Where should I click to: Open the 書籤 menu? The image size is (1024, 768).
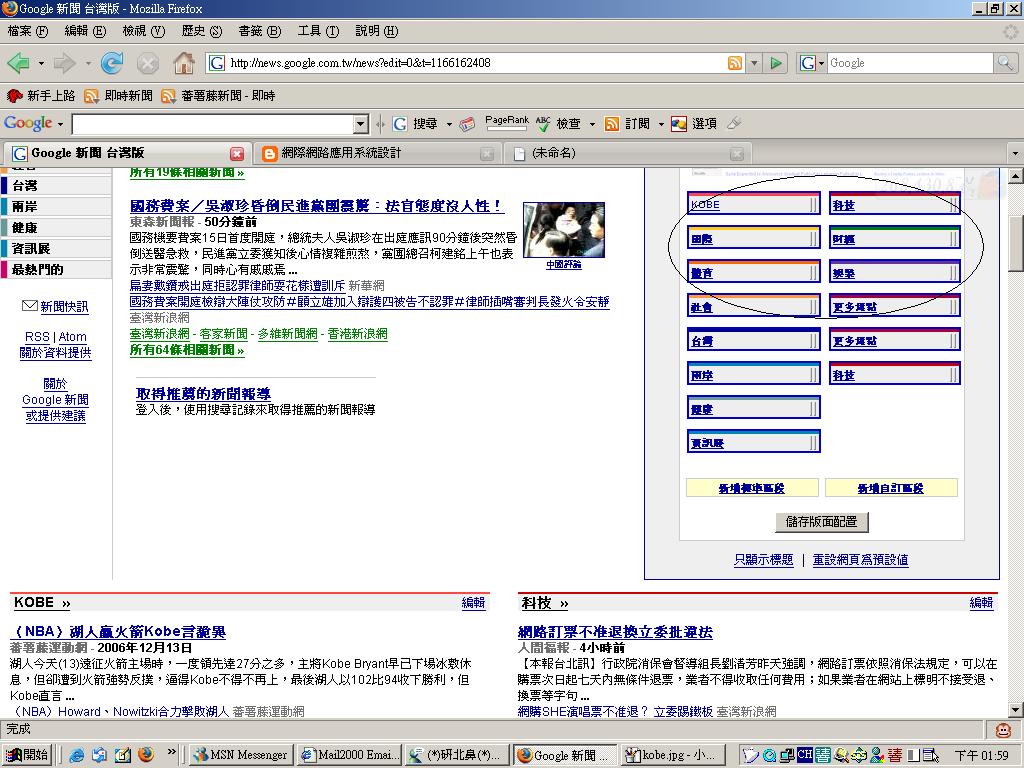(259, 31)
